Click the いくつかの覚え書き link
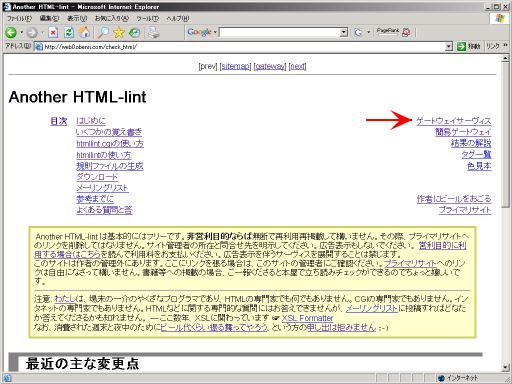The width and height of the screenshot is (512, 384). point(109,132)
